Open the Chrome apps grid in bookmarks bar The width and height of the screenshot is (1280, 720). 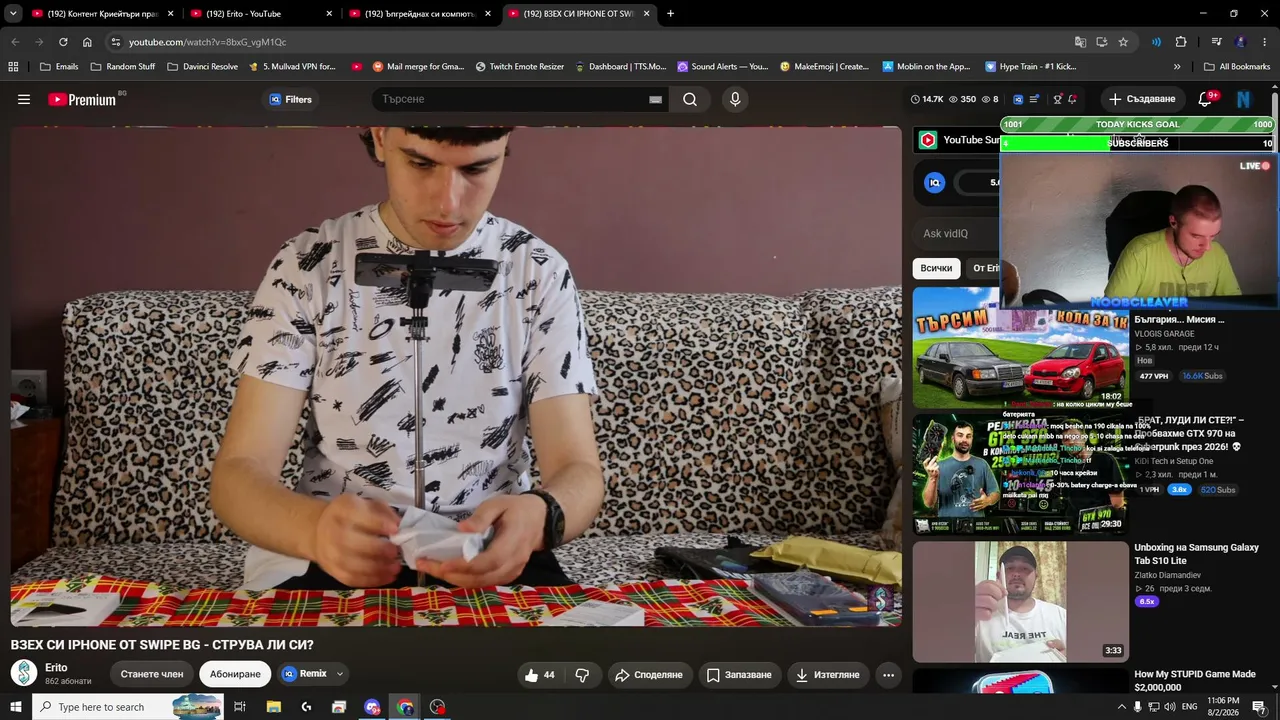click(13, 67)
